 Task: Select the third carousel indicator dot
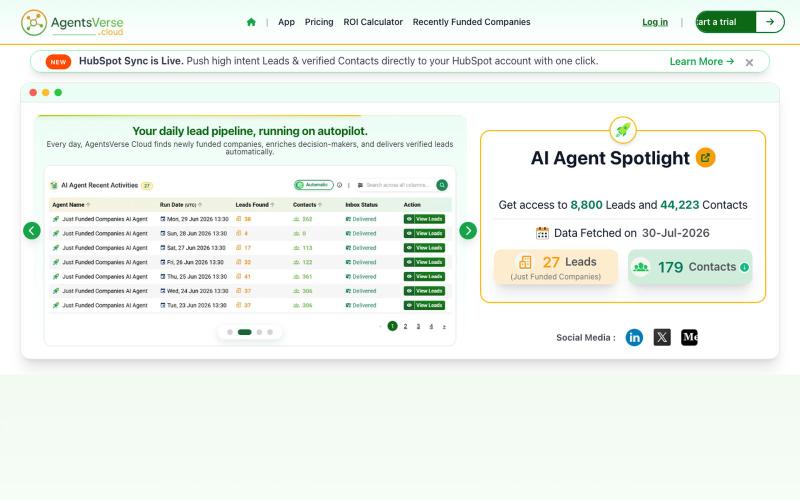[x=259, y=332]
